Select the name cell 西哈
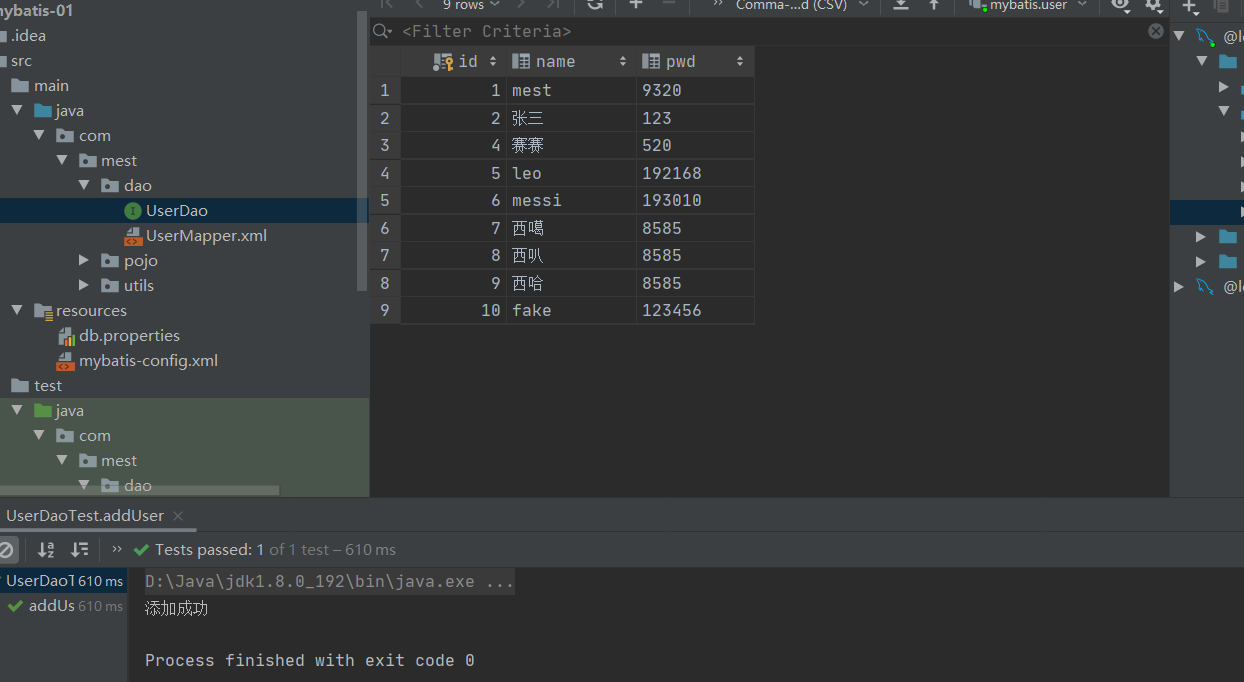 (x=571, y=283)
